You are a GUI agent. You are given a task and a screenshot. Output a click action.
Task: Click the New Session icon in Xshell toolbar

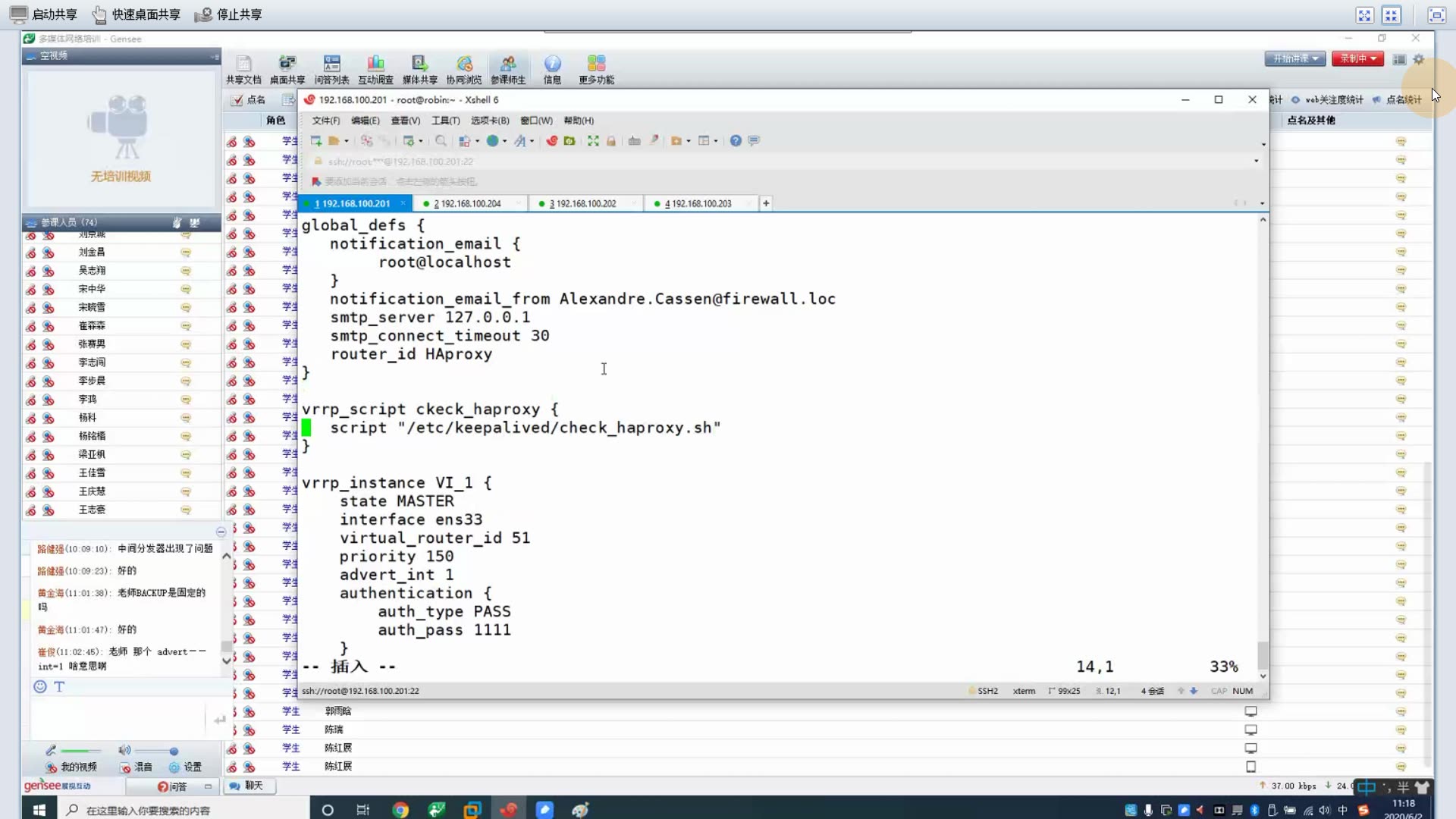pos(315,141)
